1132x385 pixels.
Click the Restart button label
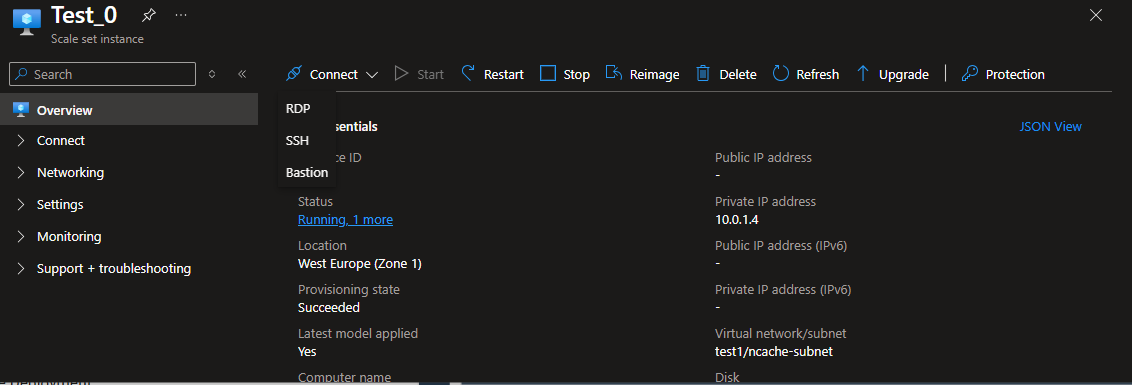point(504,74)
